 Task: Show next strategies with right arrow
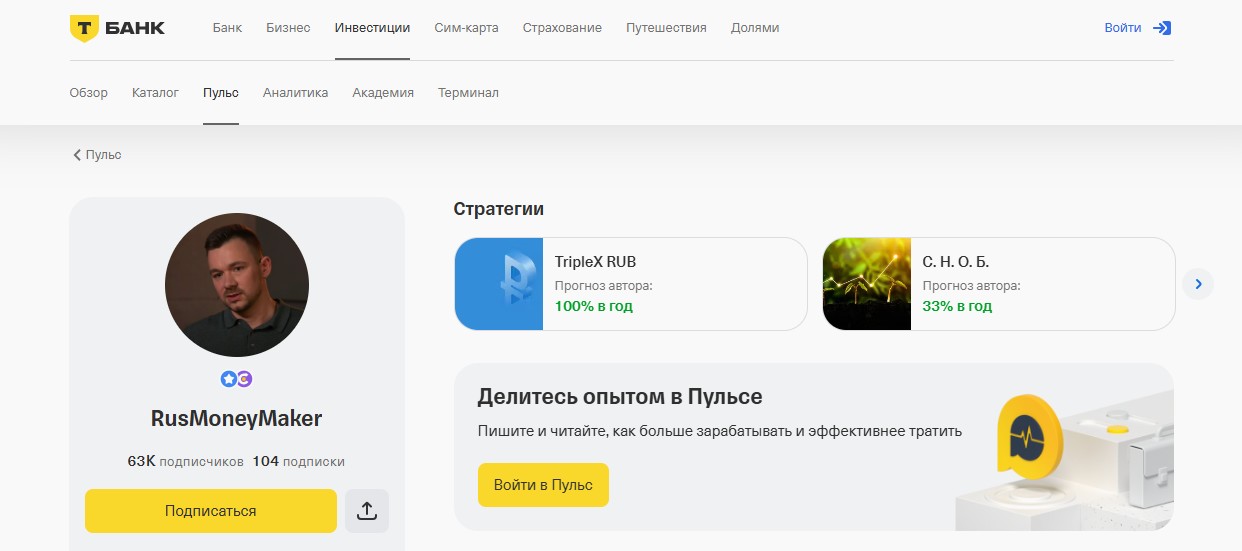click(1198, 284)
